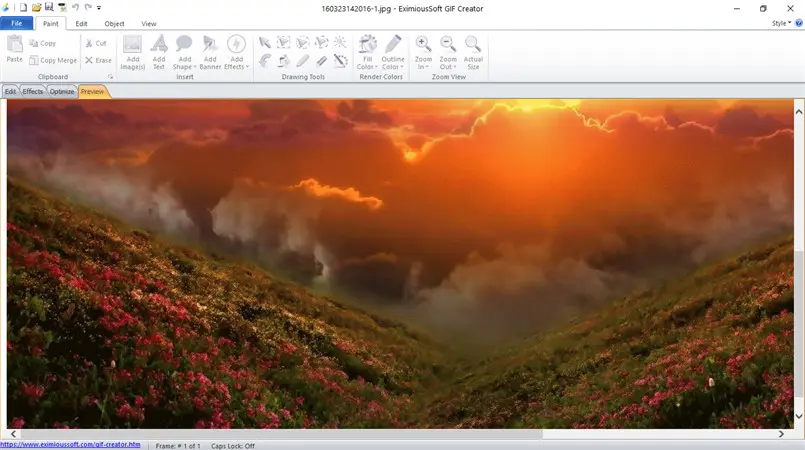Click the horizontal scrollbar right arrow
Image resolution: width=805 pixels, height=450 pixels.
point(781,434)
